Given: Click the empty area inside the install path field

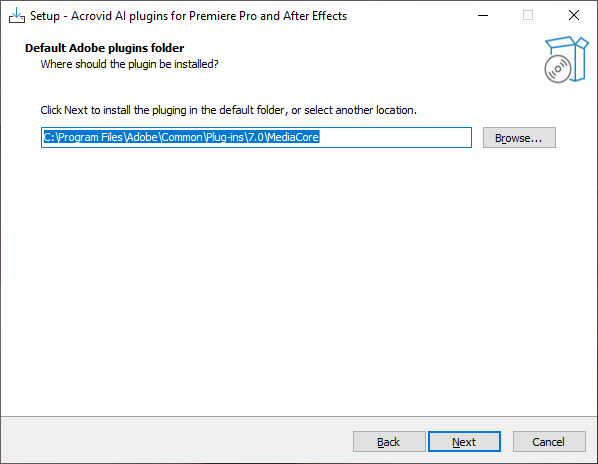Looking at the screenshot, I should click(395, 138).
